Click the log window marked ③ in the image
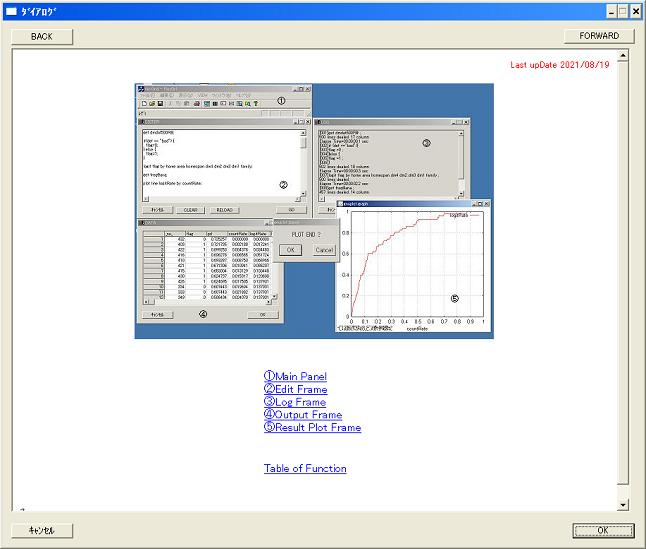 click(x=388, y=160)
